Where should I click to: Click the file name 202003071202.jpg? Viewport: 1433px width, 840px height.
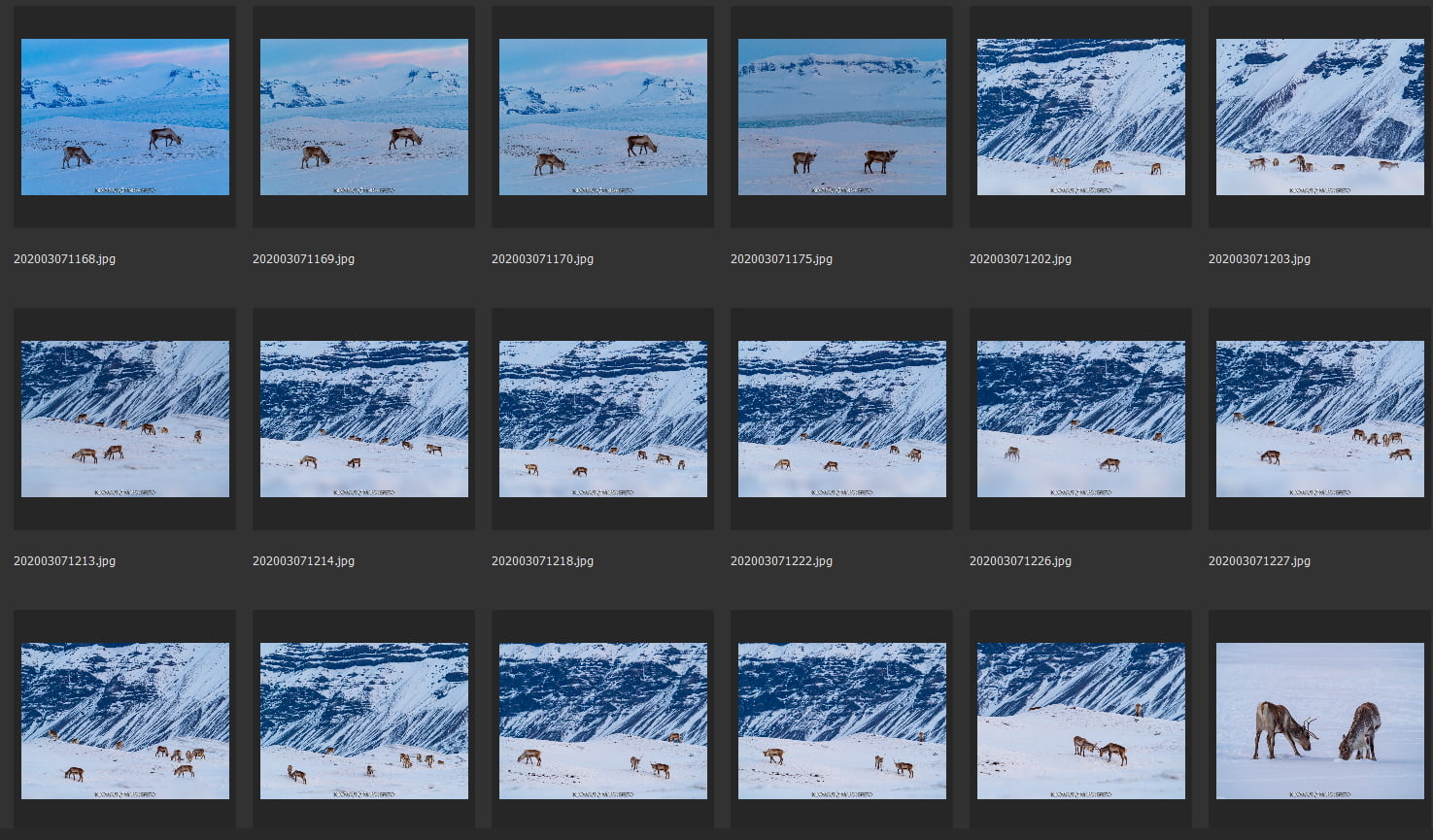click(1020, 259)
